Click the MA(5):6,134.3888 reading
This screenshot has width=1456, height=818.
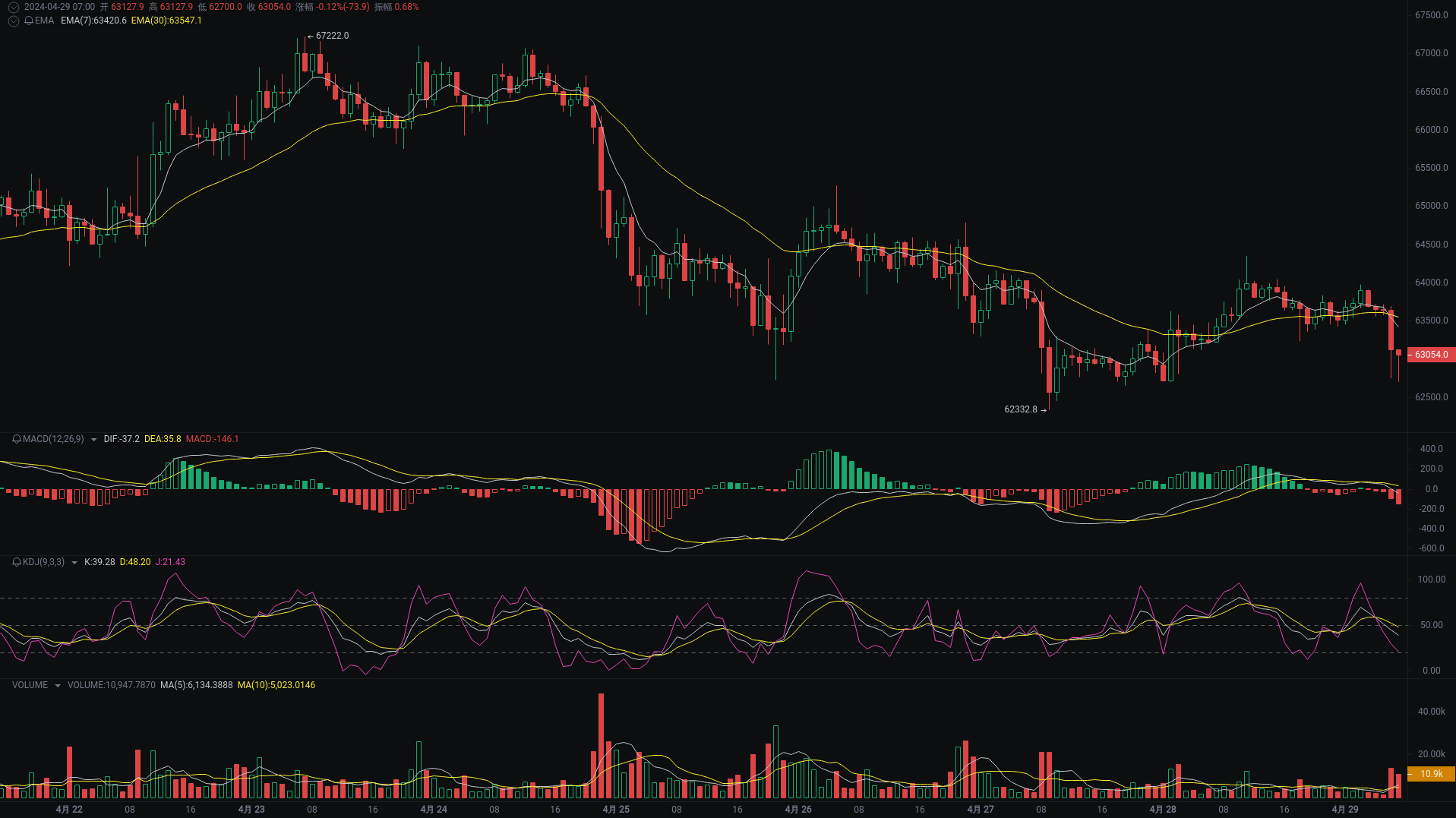tap(197, 685)
